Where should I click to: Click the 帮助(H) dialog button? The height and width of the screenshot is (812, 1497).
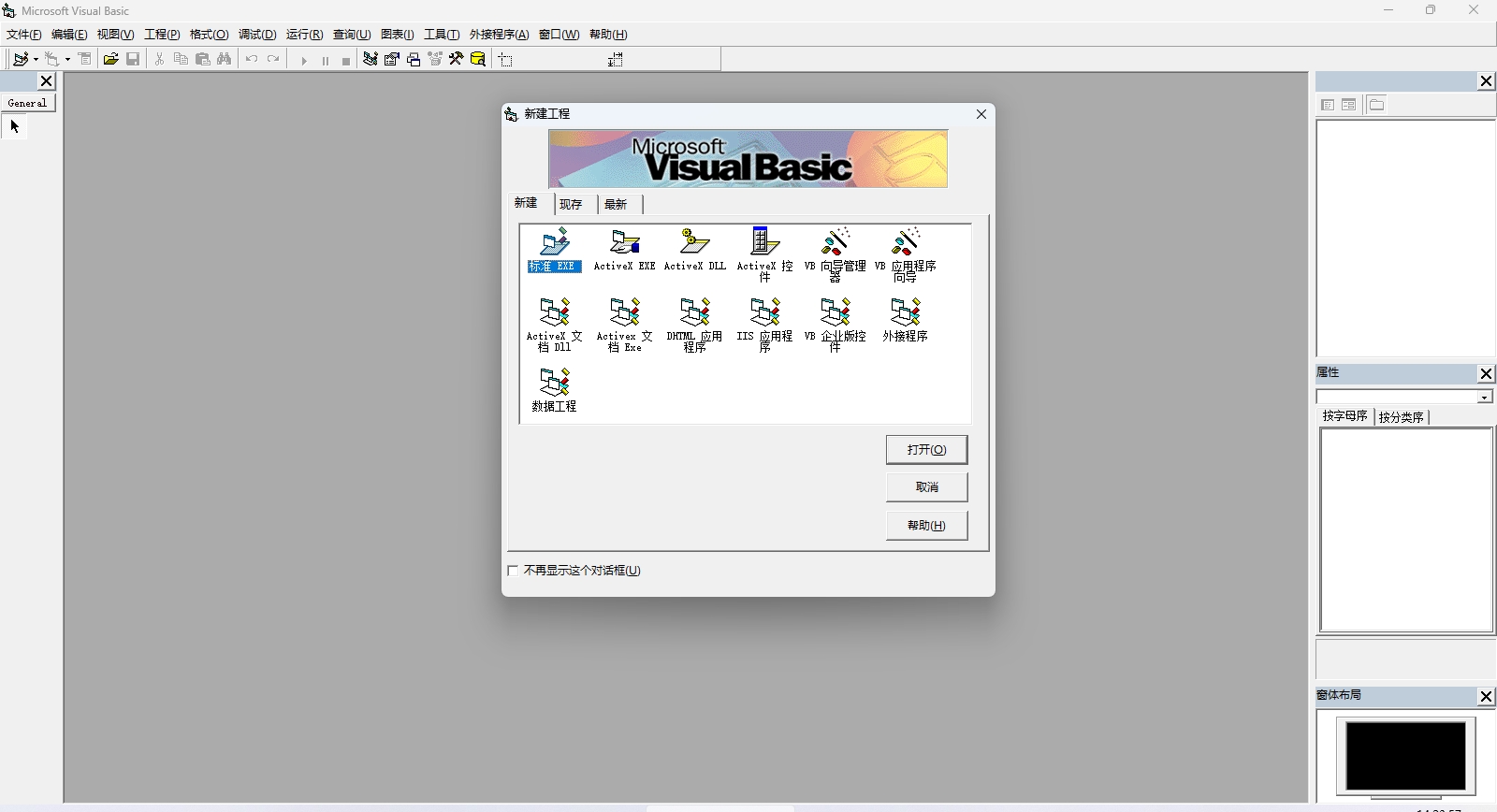pyautogui.click(x=926, y=526)
